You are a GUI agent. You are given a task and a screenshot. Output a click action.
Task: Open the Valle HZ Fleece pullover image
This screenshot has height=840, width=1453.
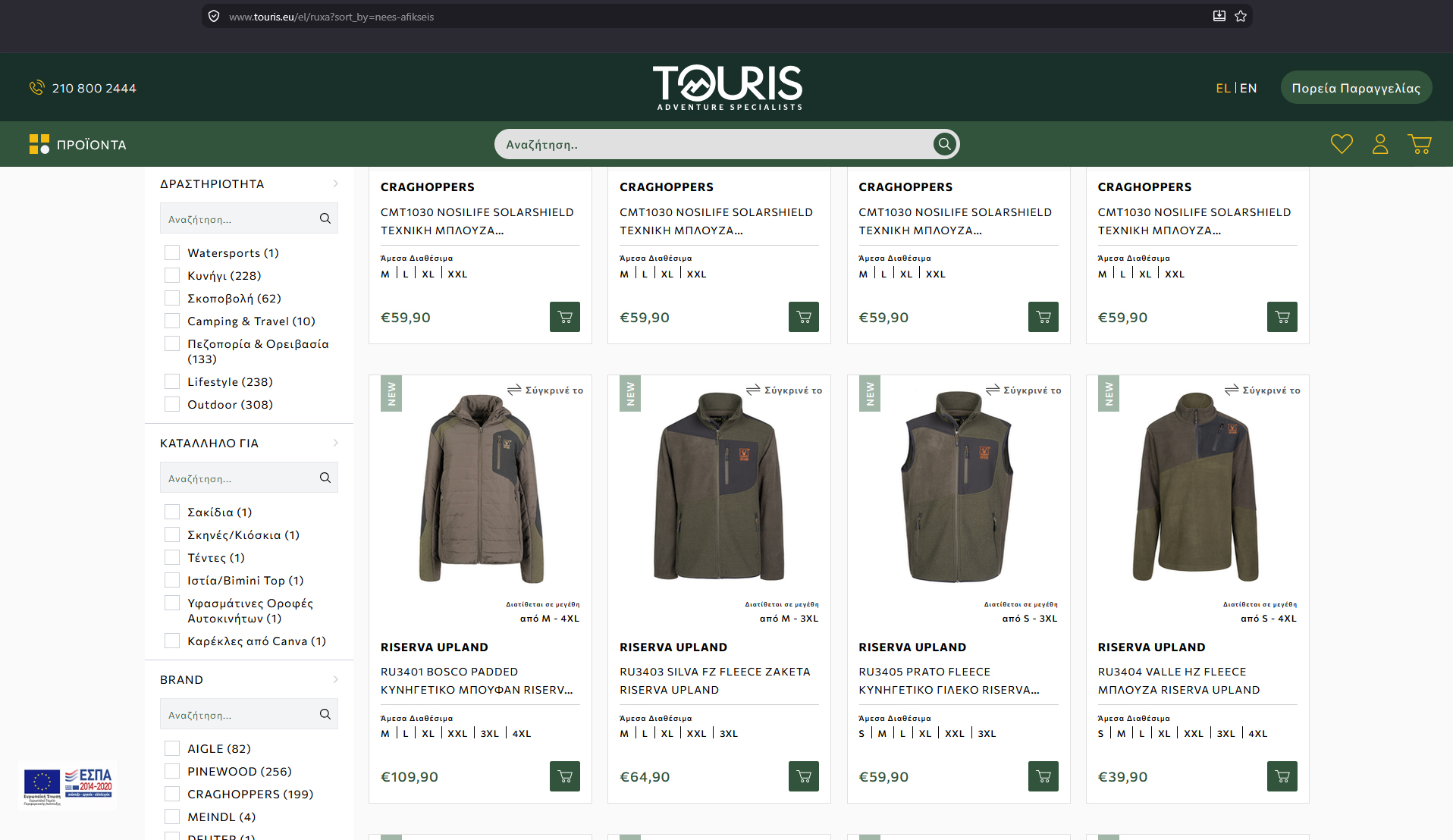(1196, 487)
